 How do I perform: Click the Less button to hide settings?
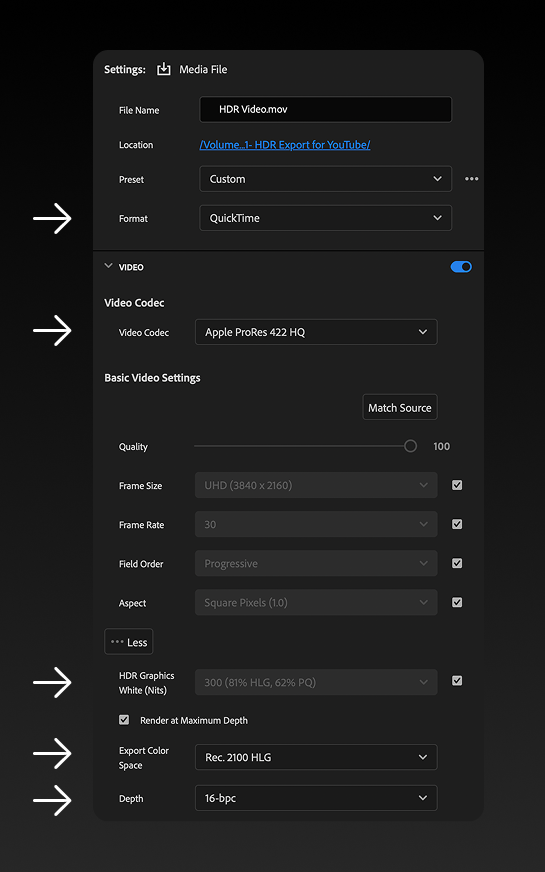tap(128, 642)
